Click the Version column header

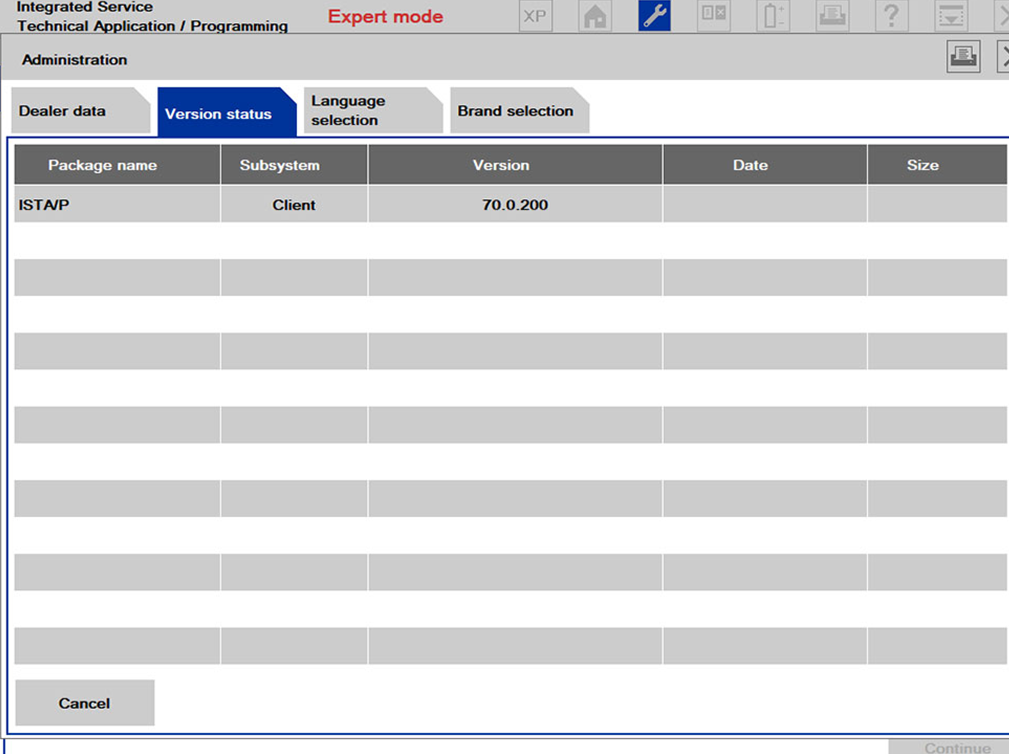pyautogui.click(x=515, y=165)
